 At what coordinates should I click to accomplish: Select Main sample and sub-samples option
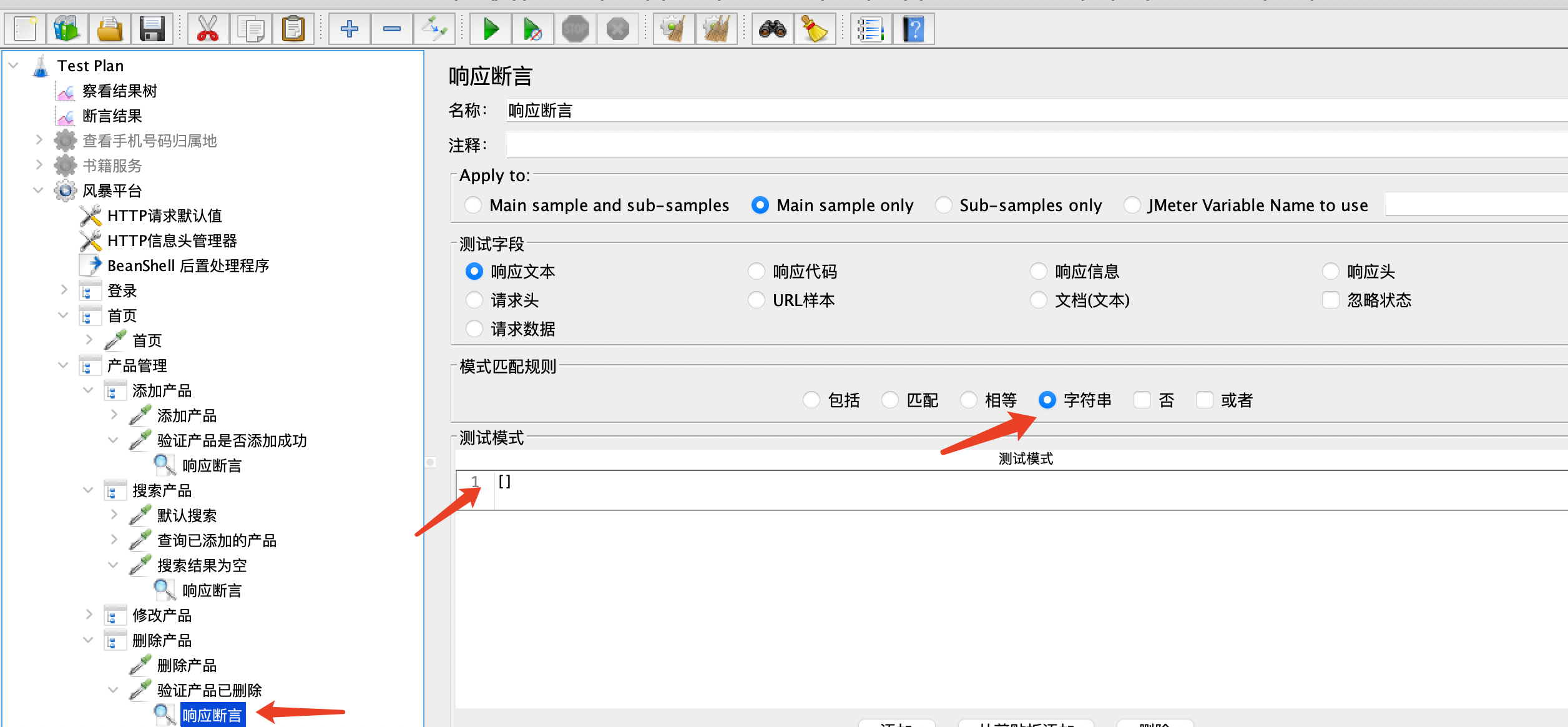coord(473,205)
